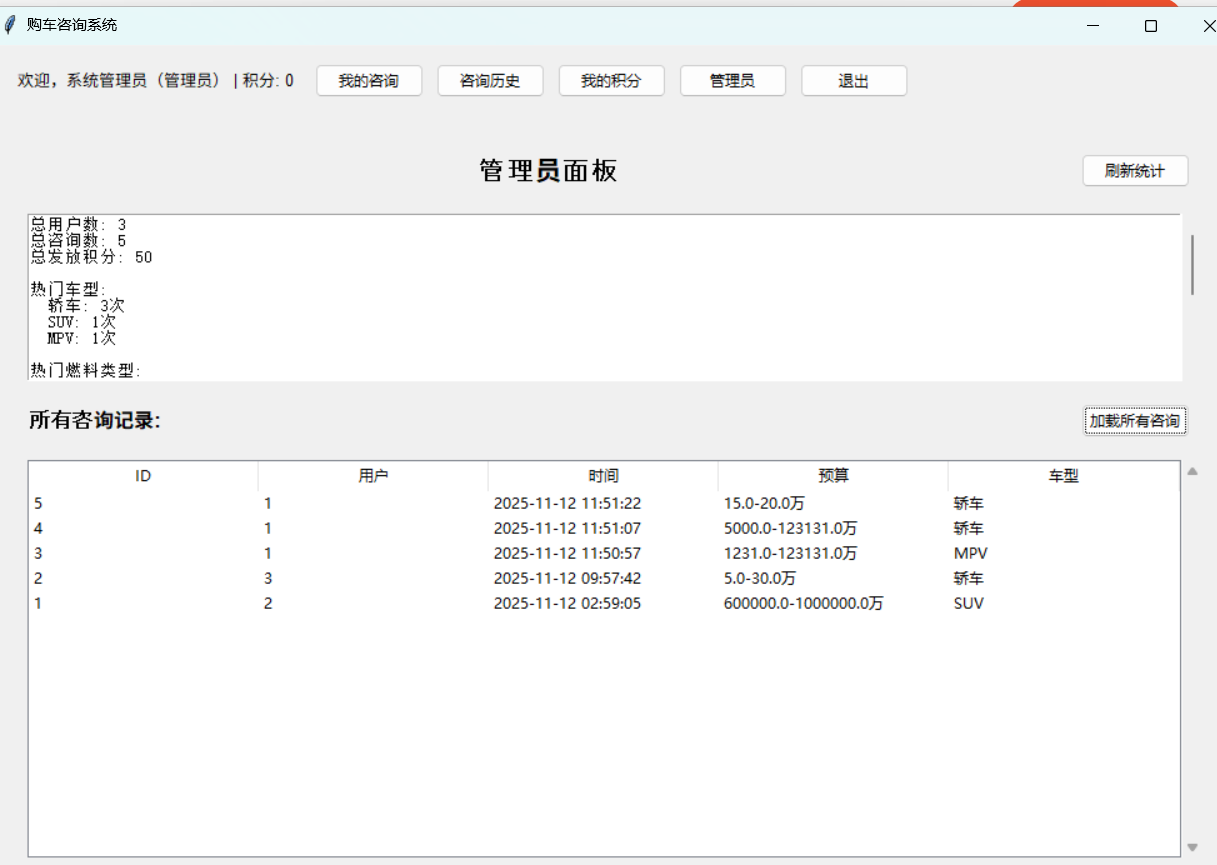The image size is (1217, 865).
Task: Click the MPV: 1次 statistics line
Action: click(x=81, y=338)
